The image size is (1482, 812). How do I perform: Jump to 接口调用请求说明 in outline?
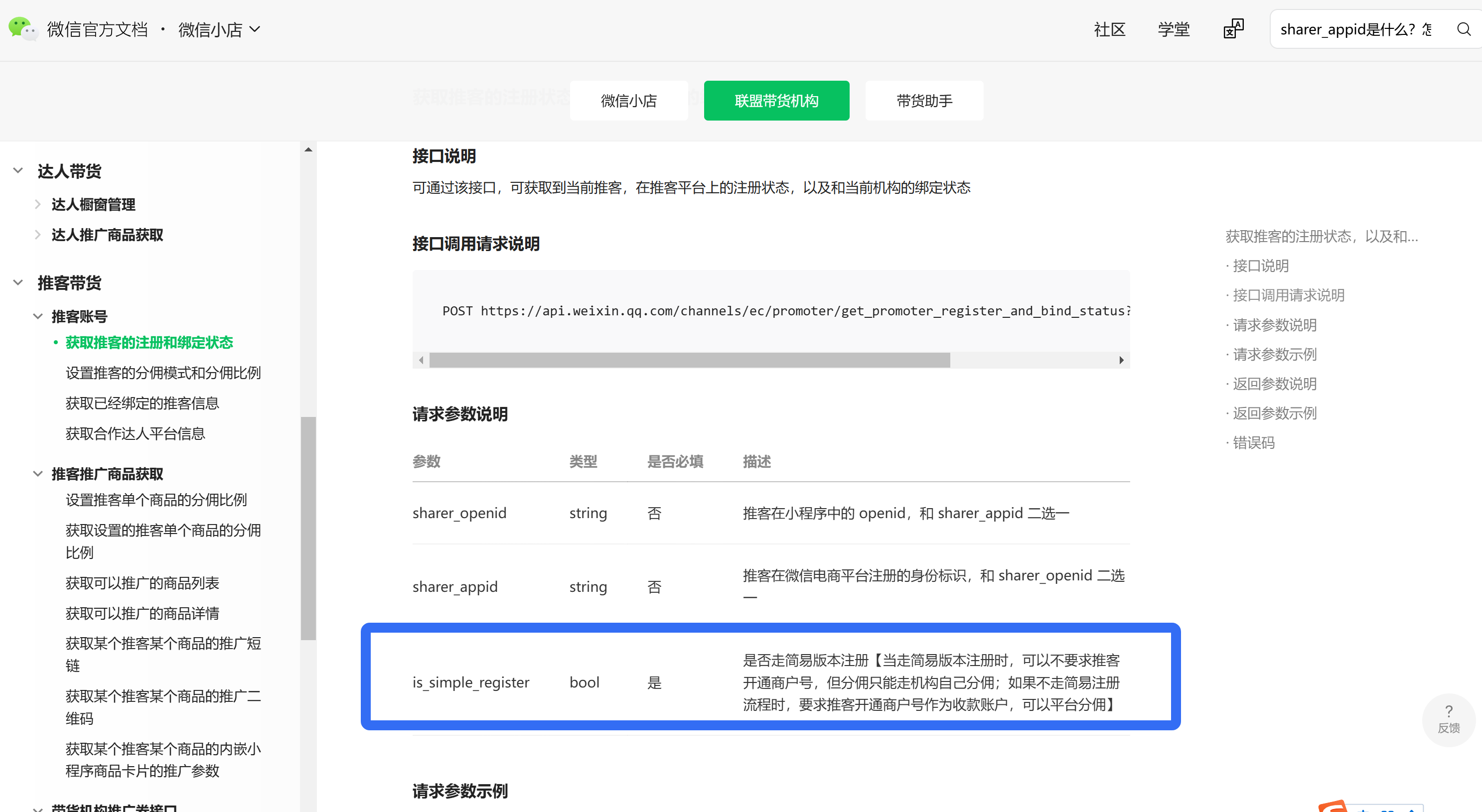coord(1288,295)
